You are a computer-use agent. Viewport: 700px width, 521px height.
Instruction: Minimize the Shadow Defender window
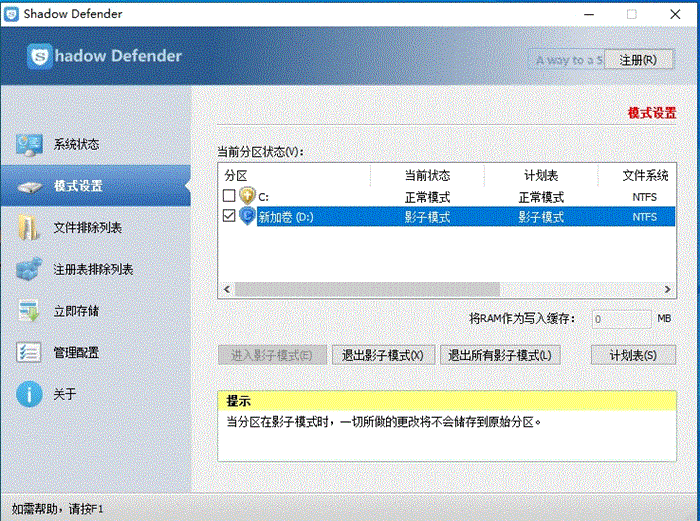(x=589, y=14)
